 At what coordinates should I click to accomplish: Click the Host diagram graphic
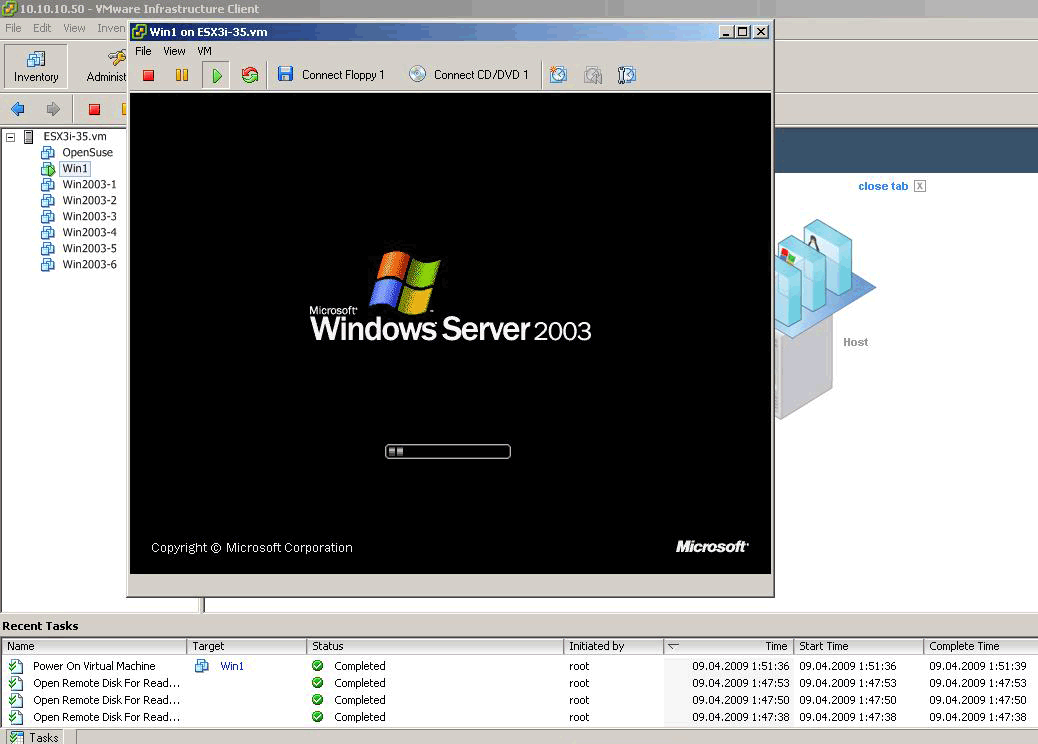click(825, 318)
